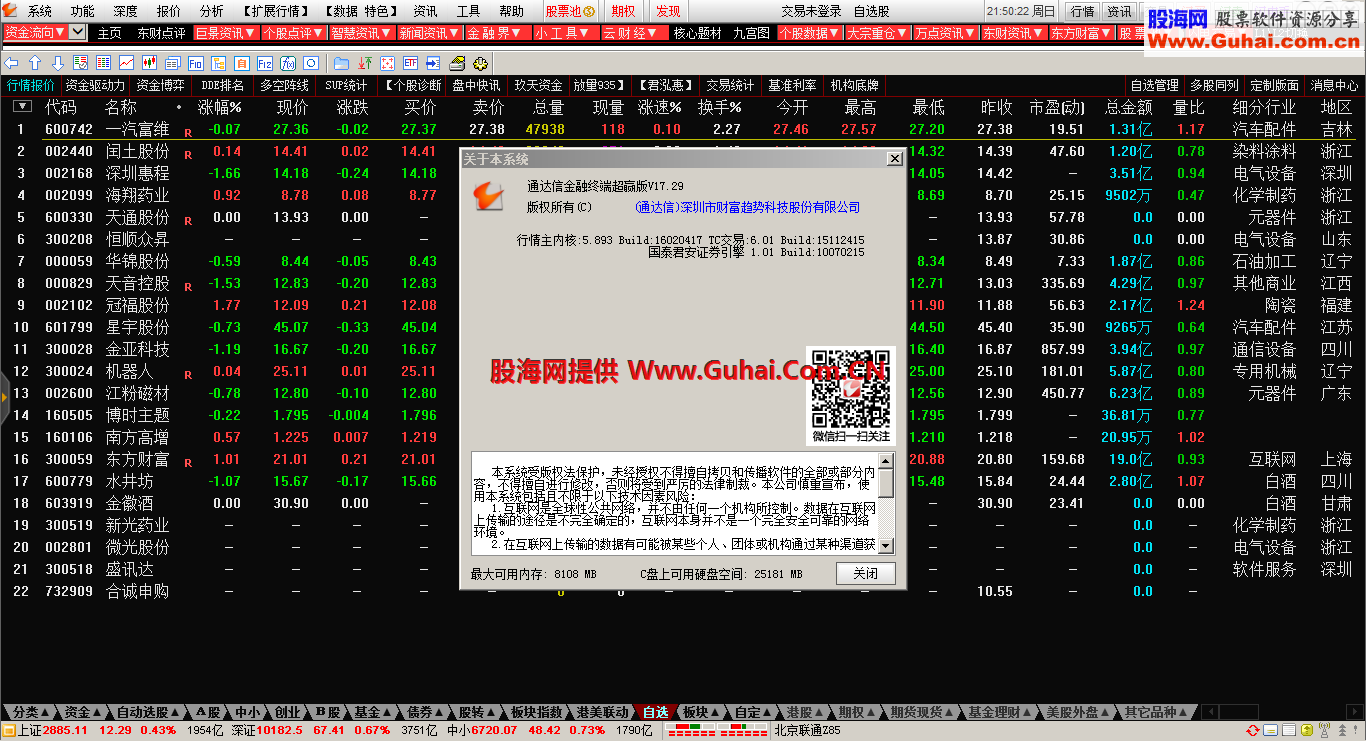Close the About dialog with X button
This screenshot has width=1366, height=741.
point(894,159)
